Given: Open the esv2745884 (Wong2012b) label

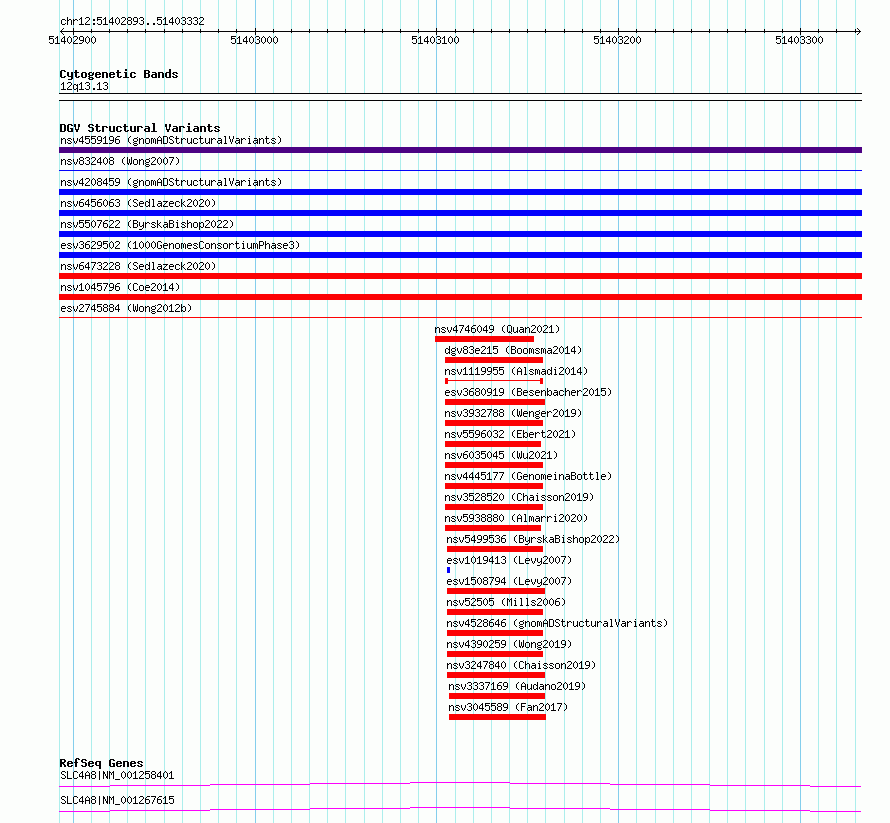Looking at the screenshot, I should pyautogui.click(x=126, y=308).
